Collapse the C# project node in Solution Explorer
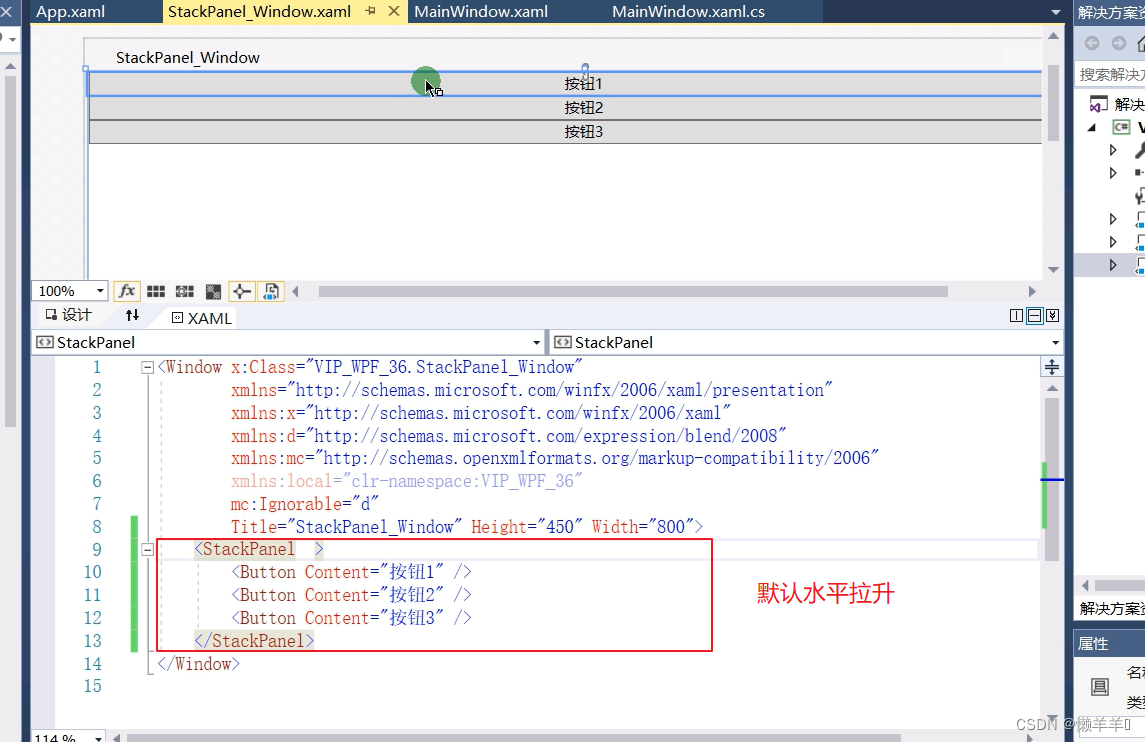Viewport: 1145px width, 742px height. pos(1092,128)
